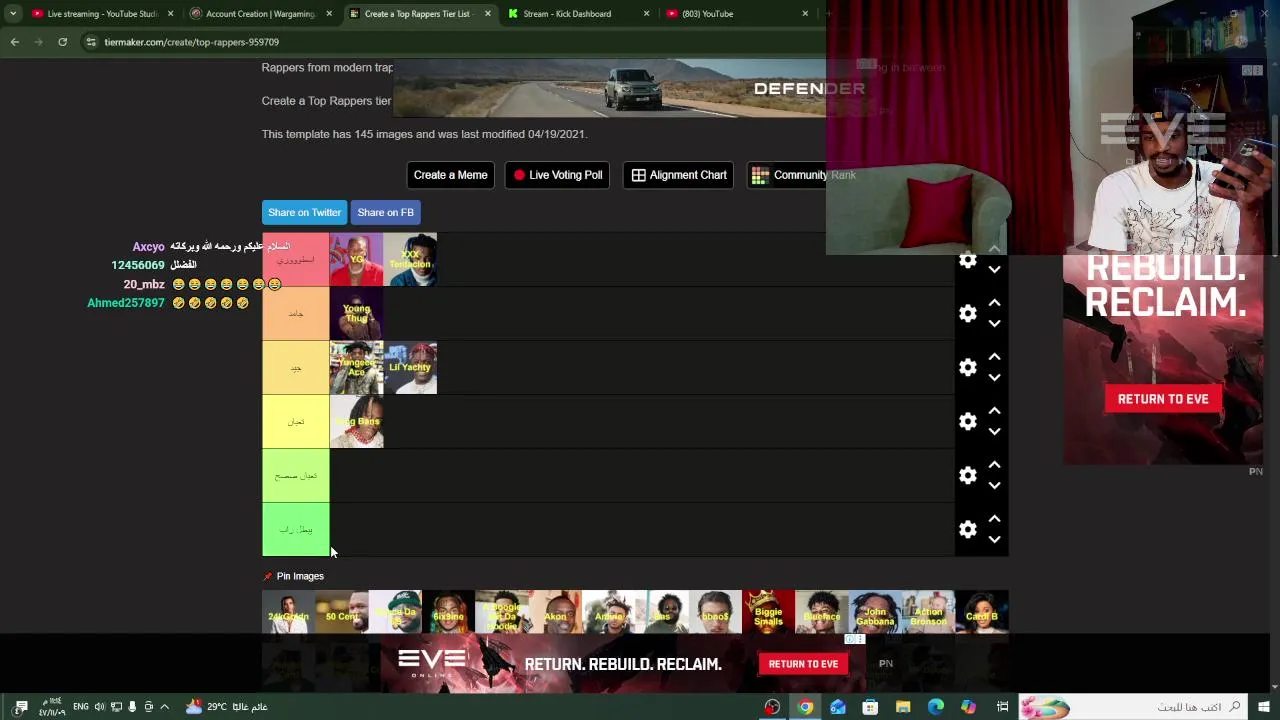Screen dimensions: 1280x720
Task: Move the Lil Yachty tier row down
Action: [994, 378]
